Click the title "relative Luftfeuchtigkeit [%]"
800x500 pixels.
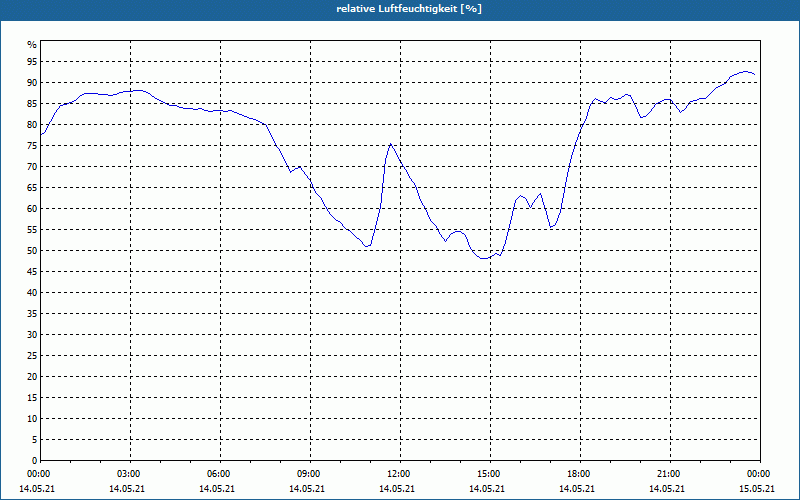coord(409,9)
